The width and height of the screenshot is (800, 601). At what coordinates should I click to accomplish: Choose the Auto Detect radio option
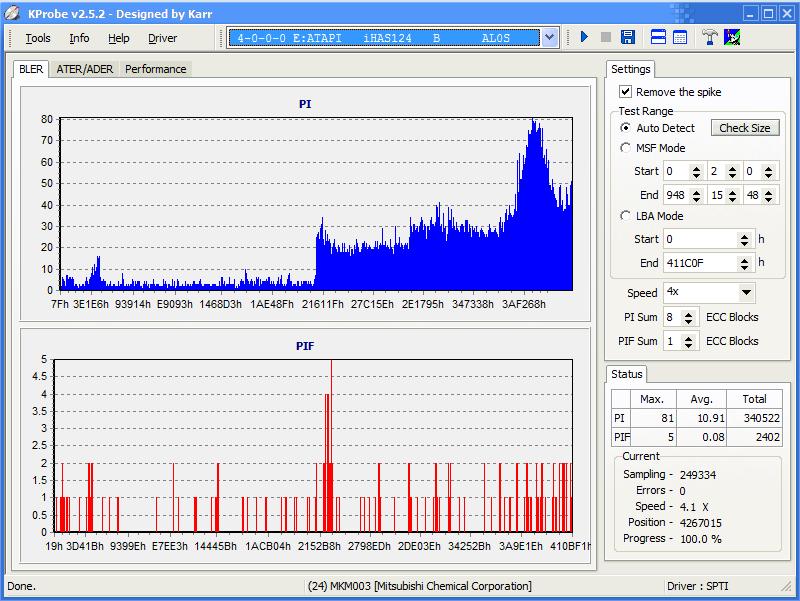626,128
